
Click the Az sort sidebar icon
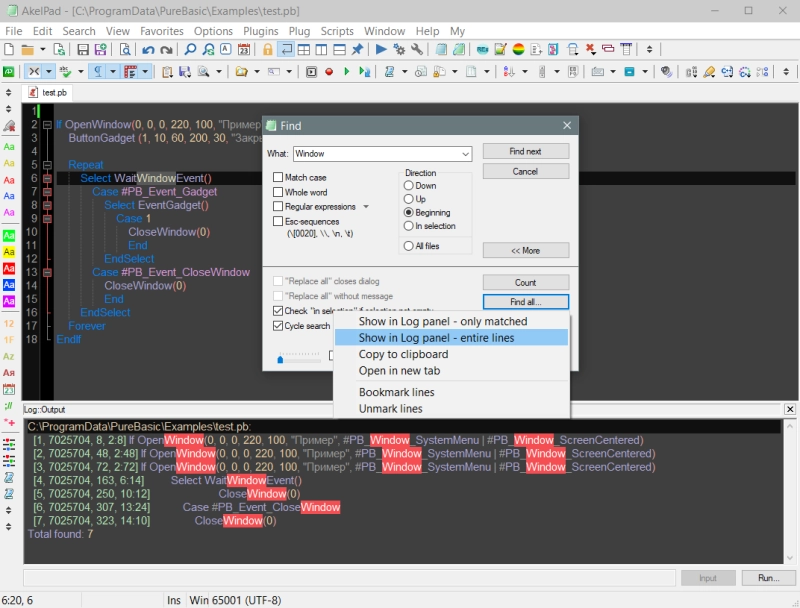click(9, 356)
